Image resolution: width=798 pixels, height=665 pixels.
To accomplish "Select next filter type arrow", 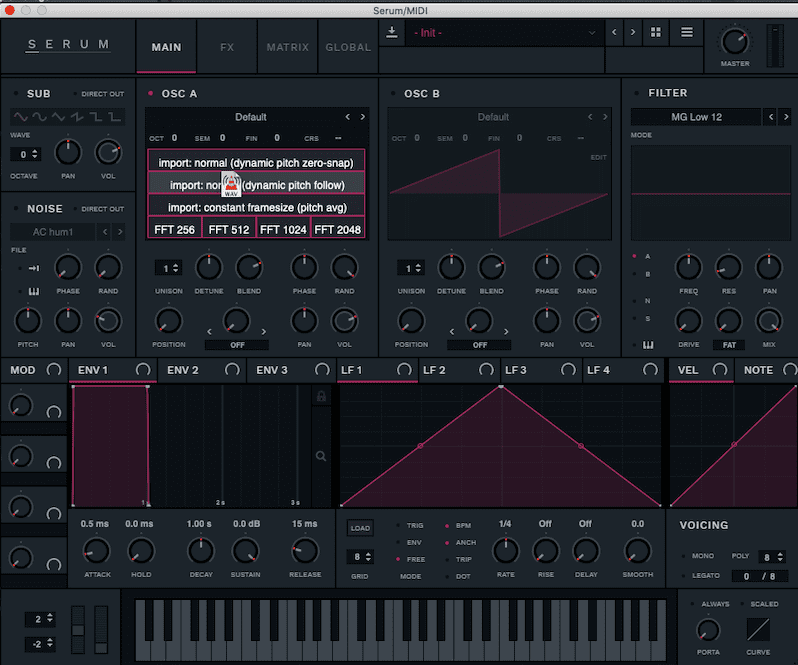I will coord(786,117).
